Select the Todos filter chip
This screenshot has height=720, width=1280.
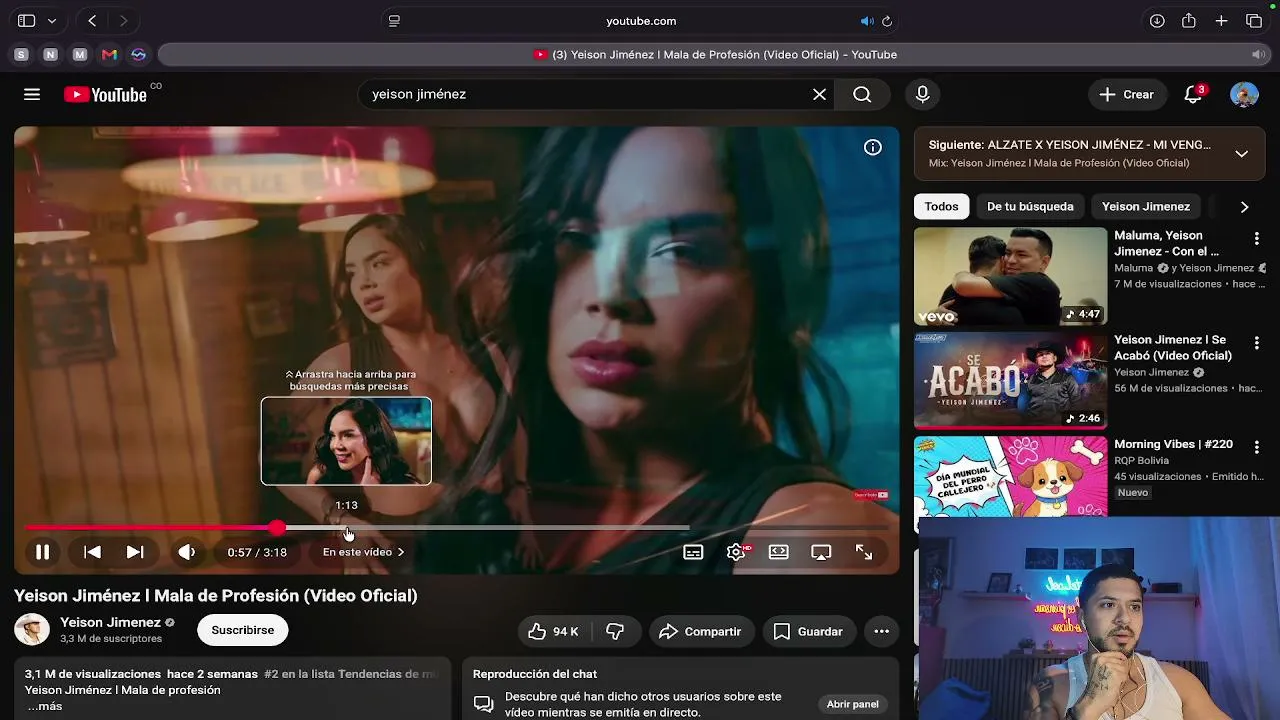coord(941,206)
